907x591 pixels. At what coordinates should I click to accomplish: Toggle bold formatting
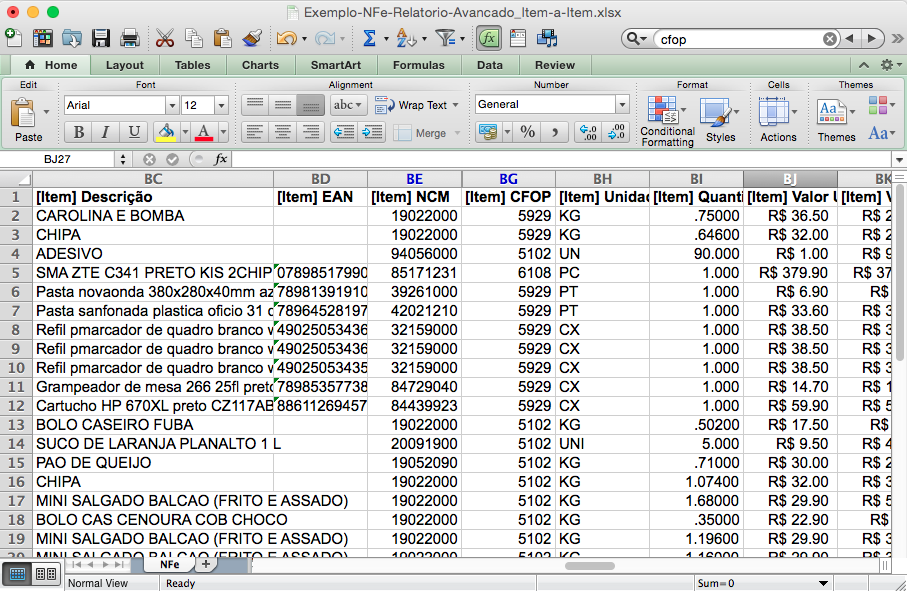tap(78, 132)
